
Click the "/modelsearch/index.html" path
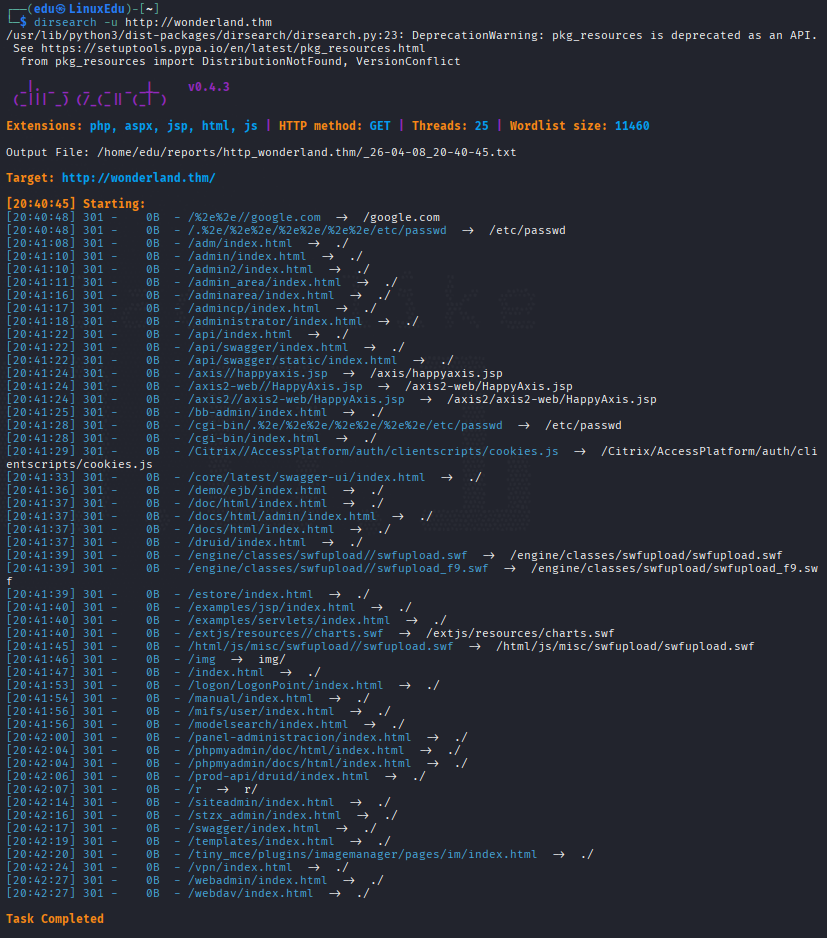(x=268, y=724)
